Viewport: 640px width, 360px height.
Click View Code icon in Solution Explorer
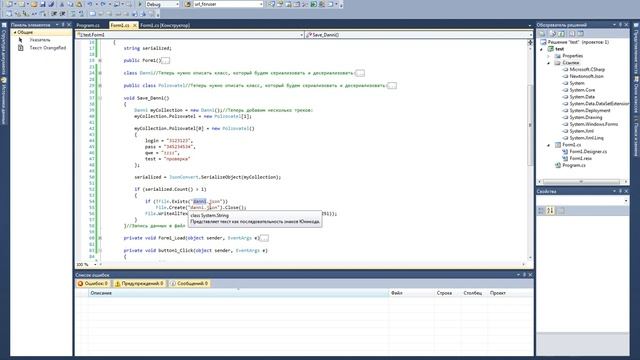(x=572, y=33)
